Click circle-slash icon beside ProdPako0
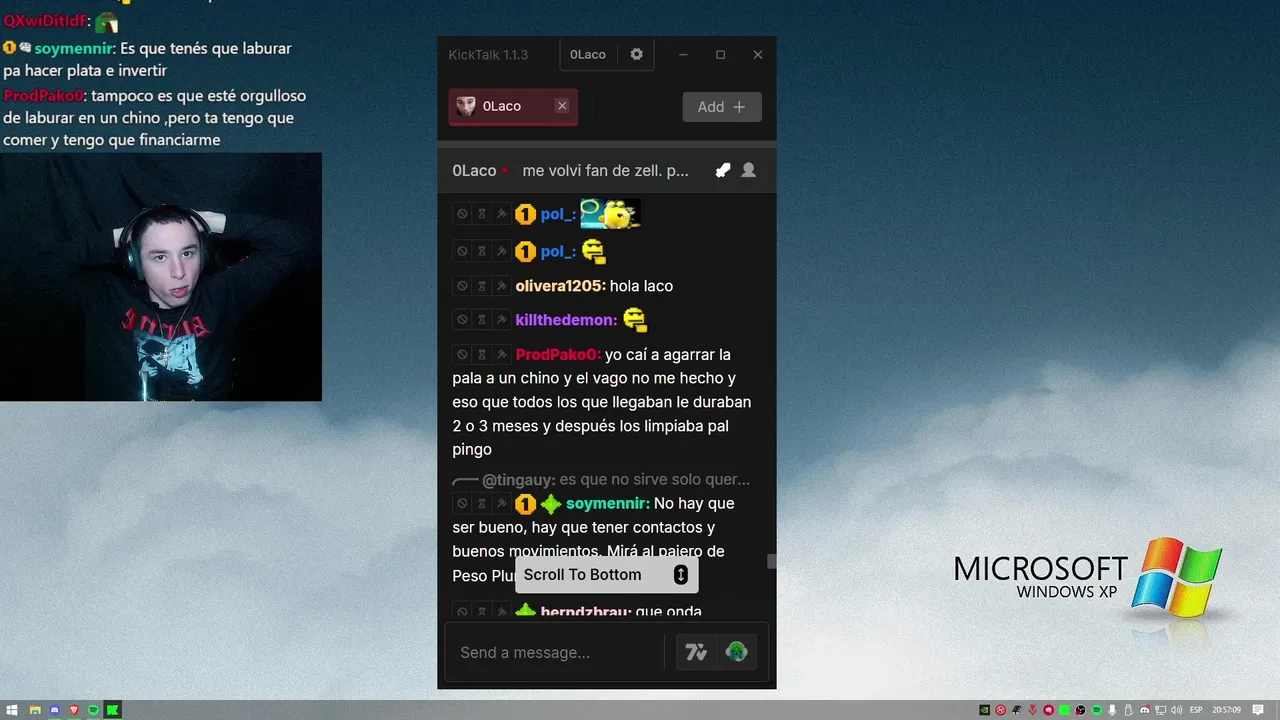The height and width of the screenshot is (720, 1280). [462, 355]
